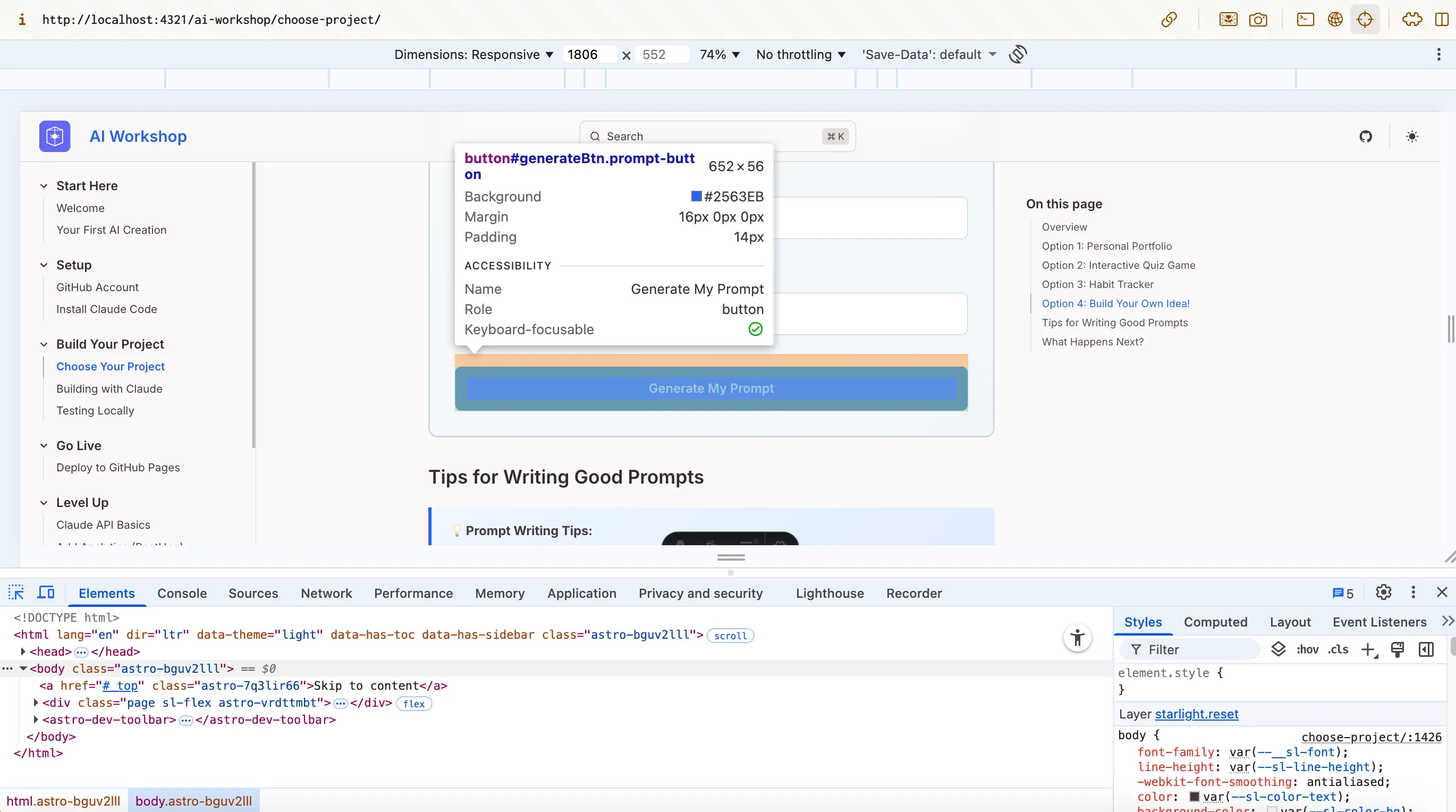1456x812 pixels.
Task: Open the Install Claude Code sidebar link
Action: (x=106, y=309)
